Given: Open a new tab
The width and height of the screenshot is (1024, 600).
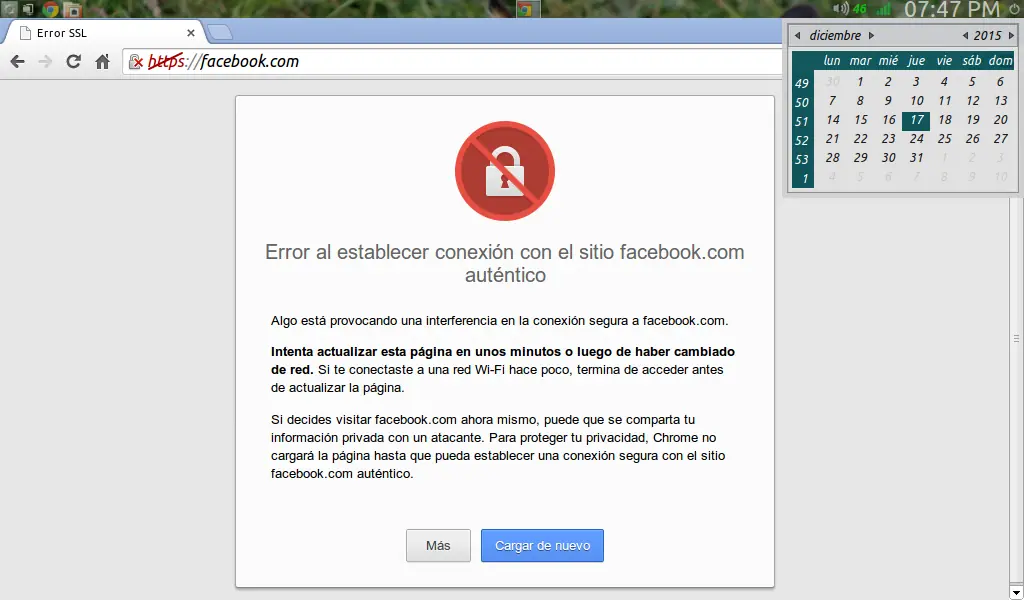Looking at the screenshot, I should [219, 32].
